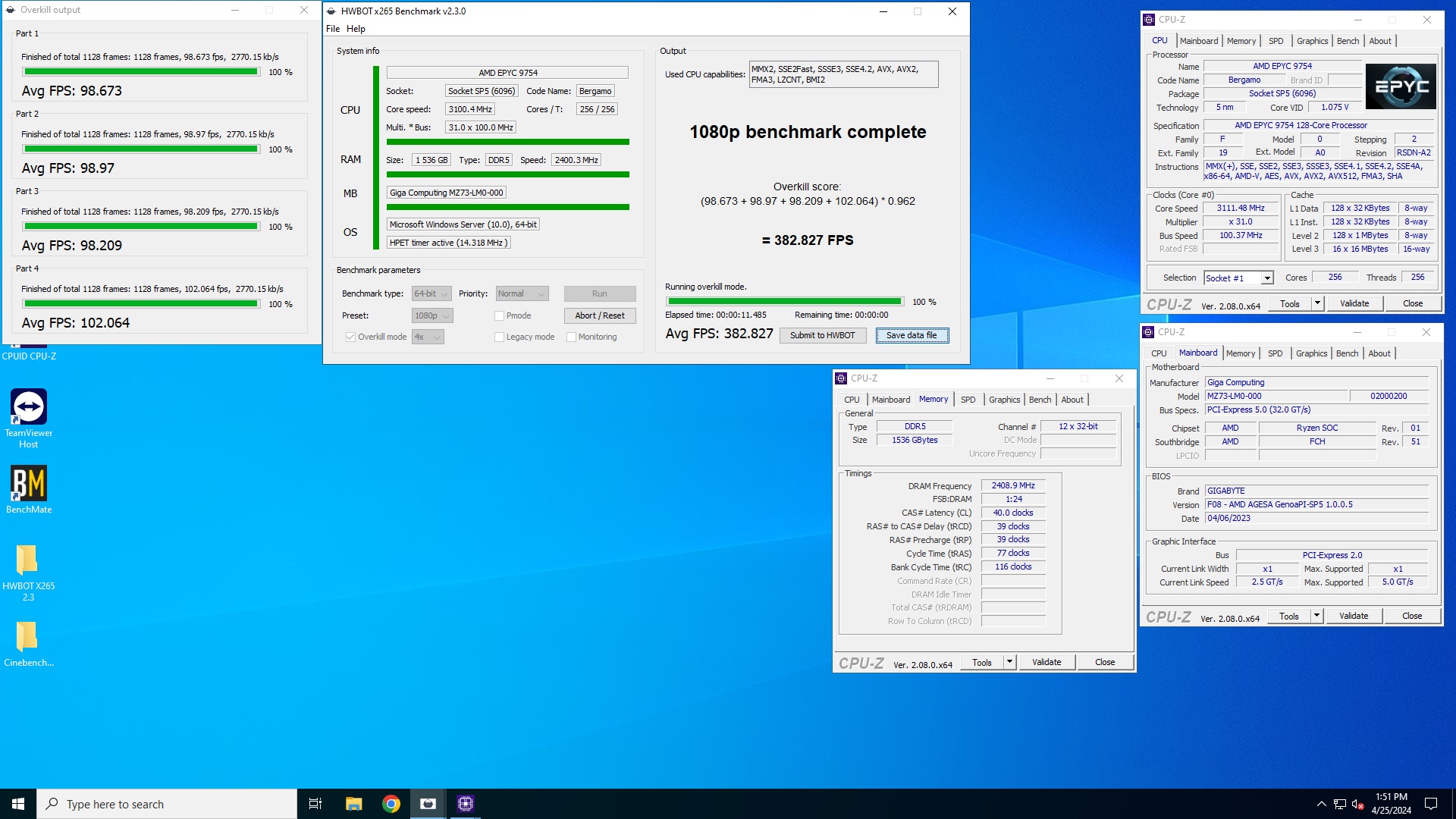This screenshot has width=1456, height=819.
Task: Click the Overkill output window title icon
Action: (11, 10)
